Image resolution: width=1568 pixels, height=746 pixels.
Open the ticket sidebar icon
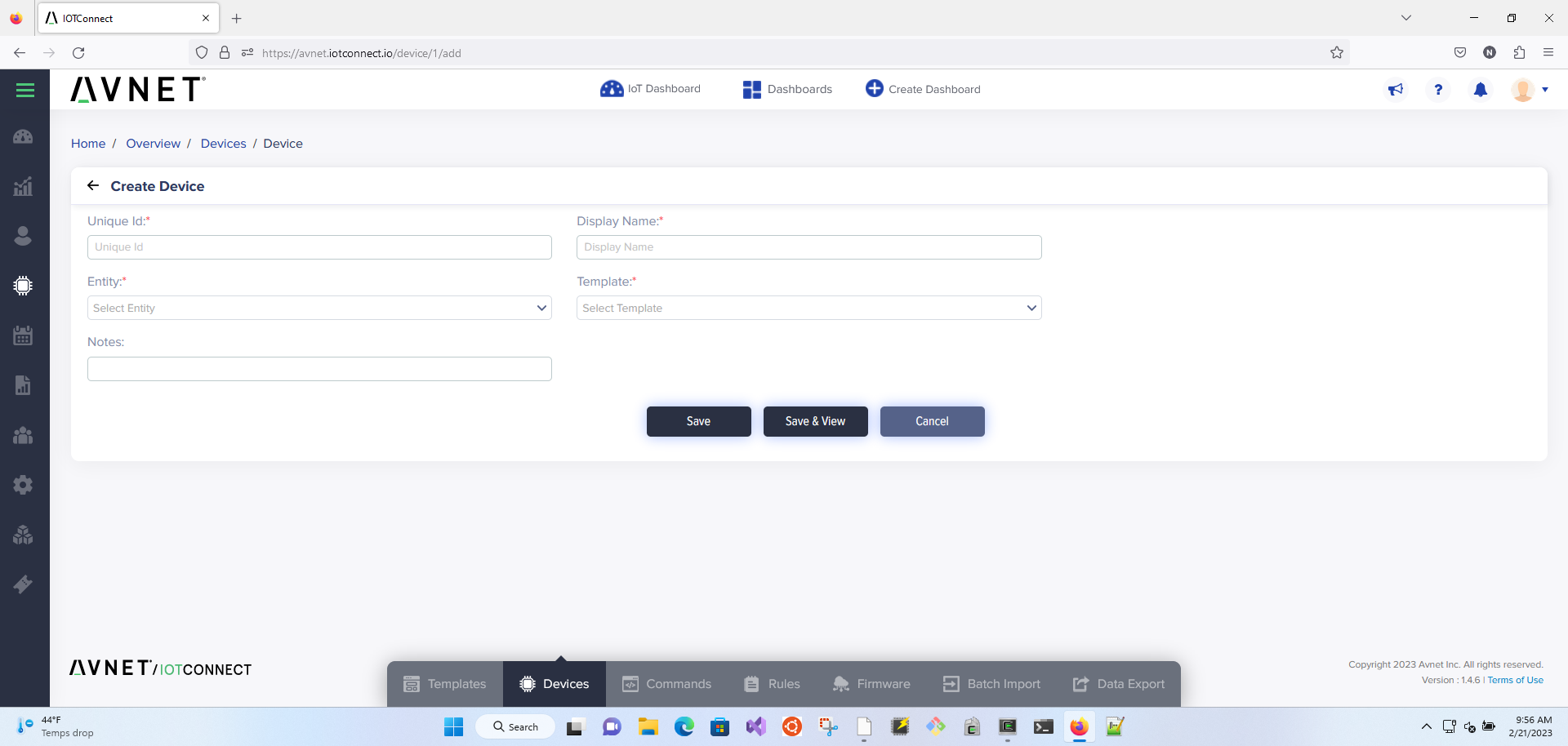pos(23,584)
